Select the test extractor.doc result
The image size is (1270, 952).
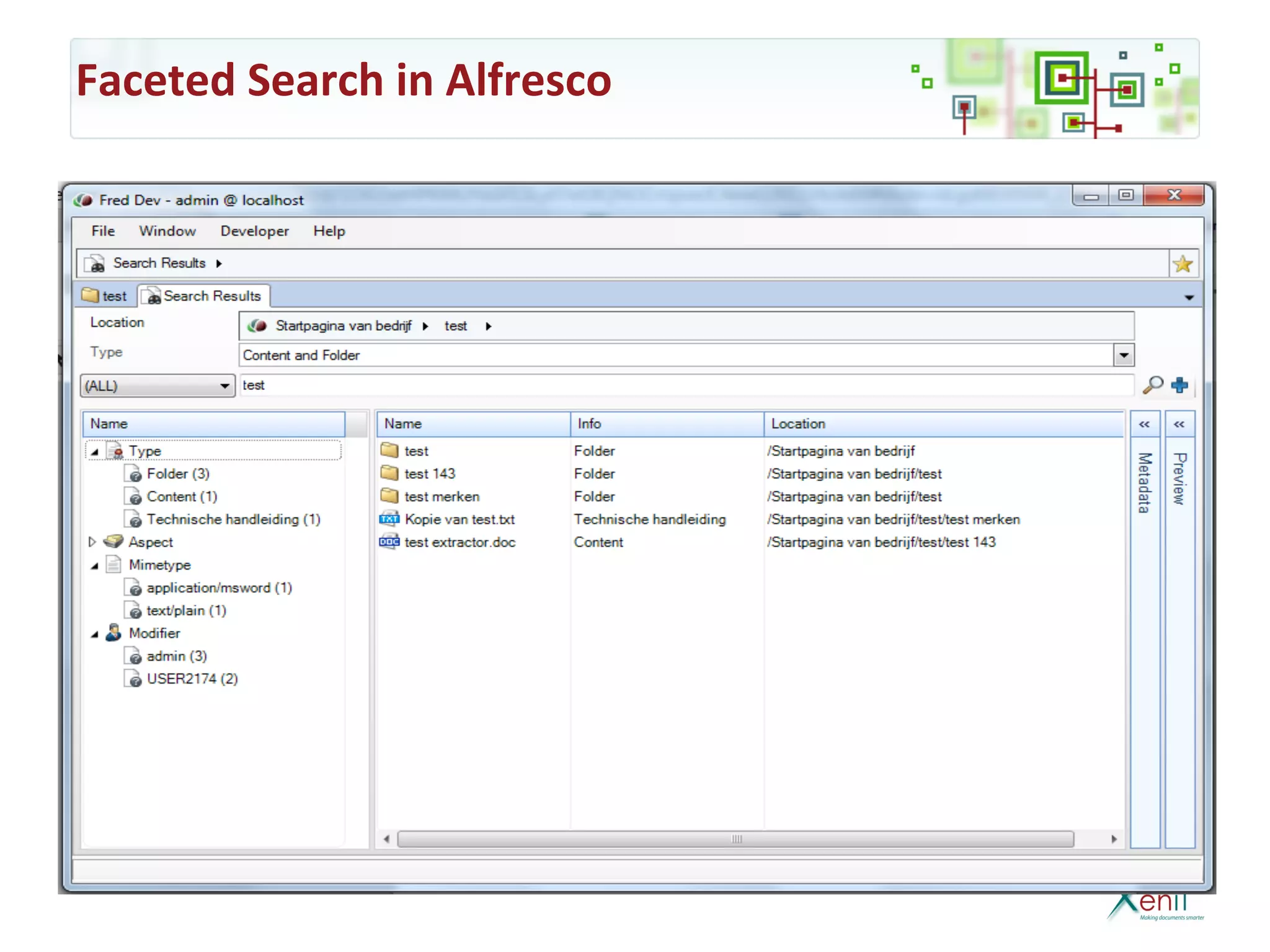tap(460, 542)
